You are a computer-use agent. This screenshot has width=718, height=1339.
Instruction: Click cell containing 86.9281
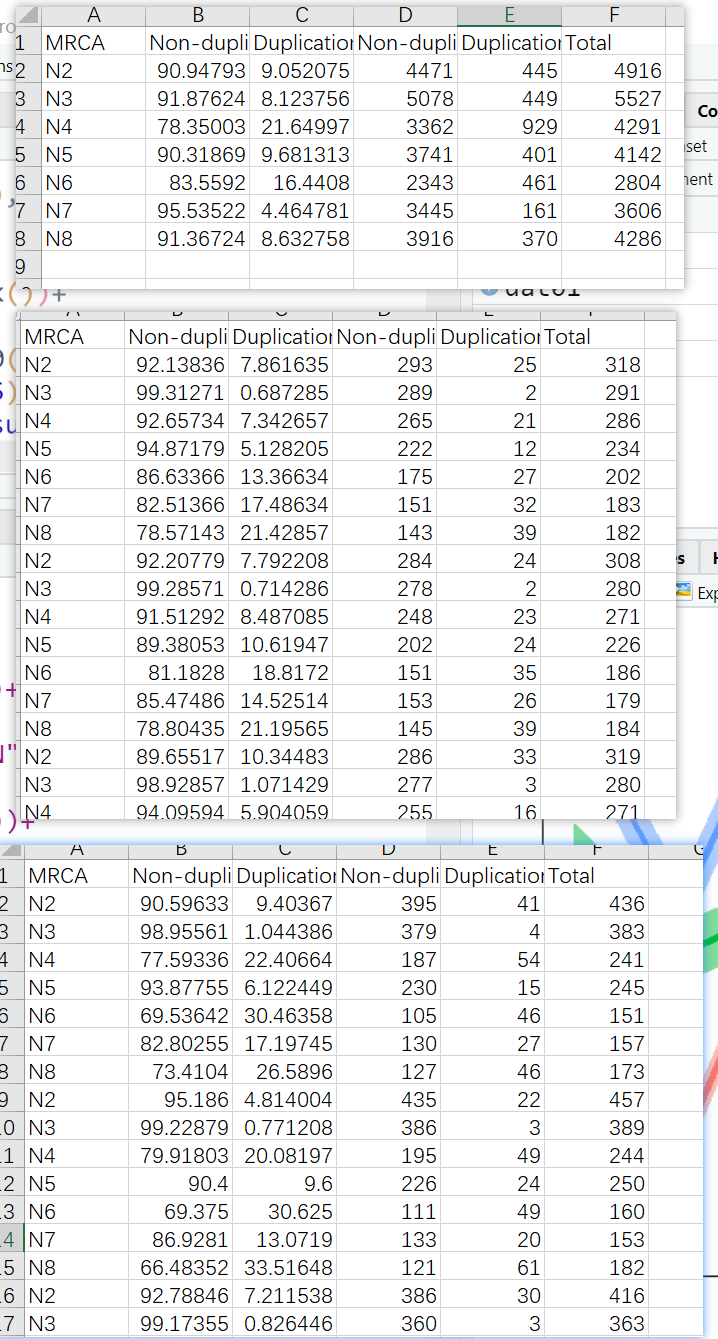182,1239
